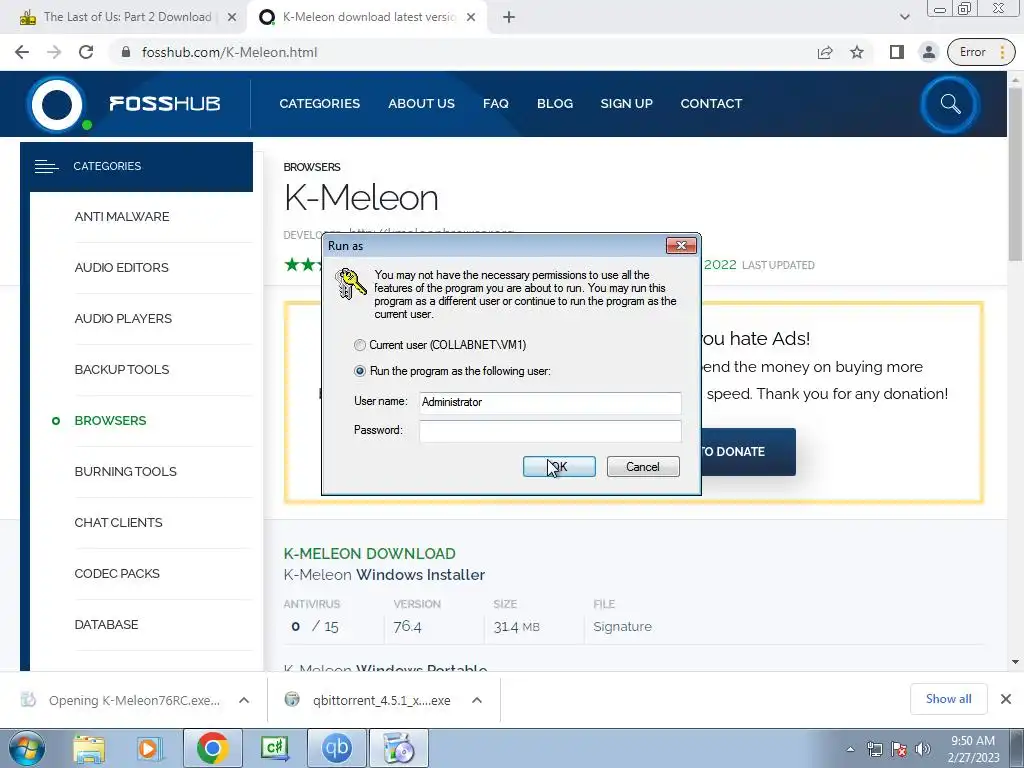
Task: Open the C# application taskbar icon
Action: point(274,748)
